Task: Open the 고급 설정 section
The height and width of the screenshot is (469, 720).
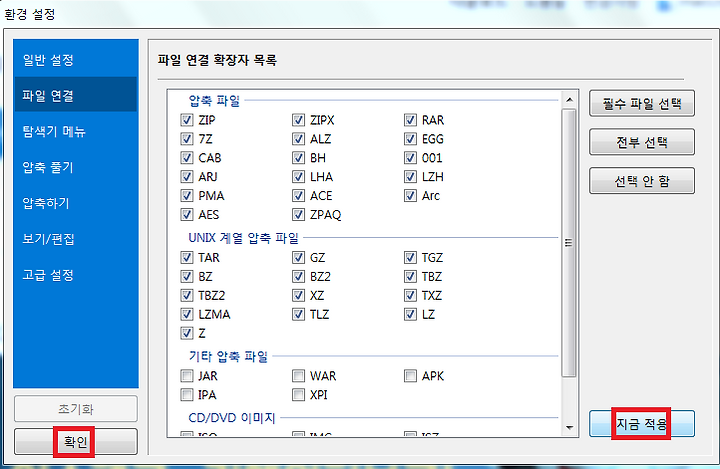Action: click(x=76, y=275)
